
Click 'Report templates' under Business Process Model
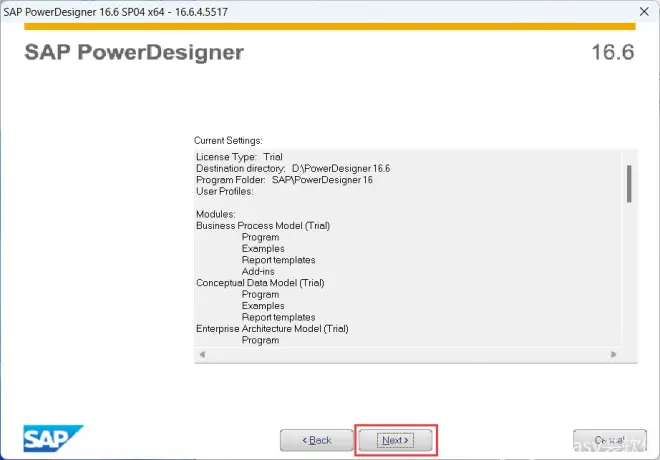click(278, 260)
